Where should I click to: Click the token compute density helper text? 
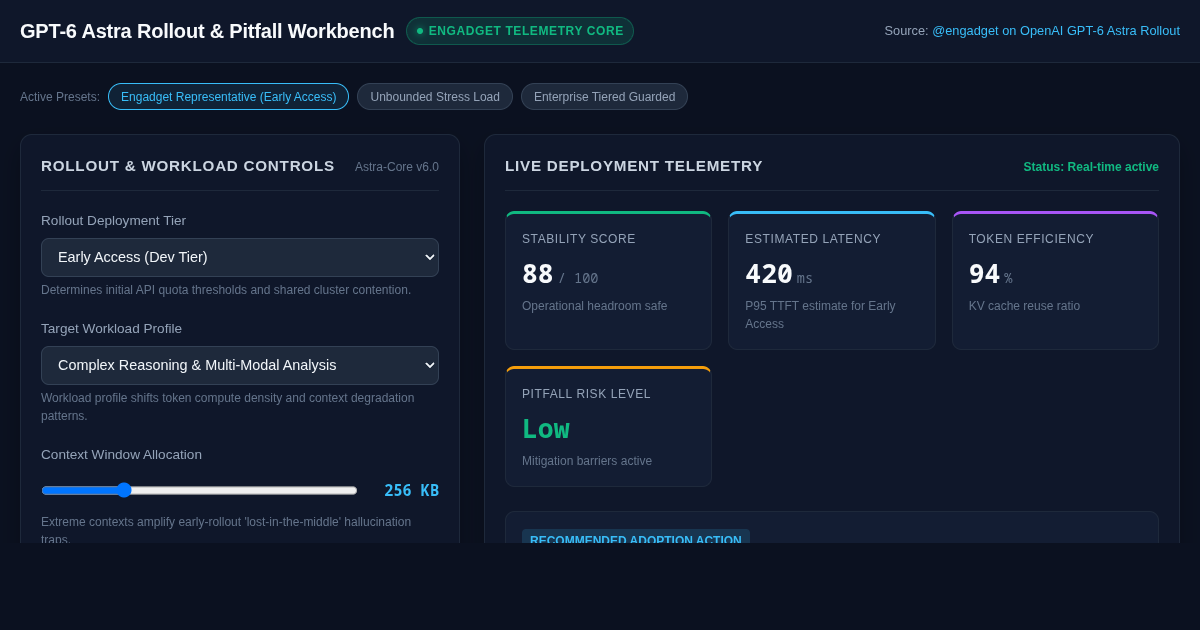228,407
